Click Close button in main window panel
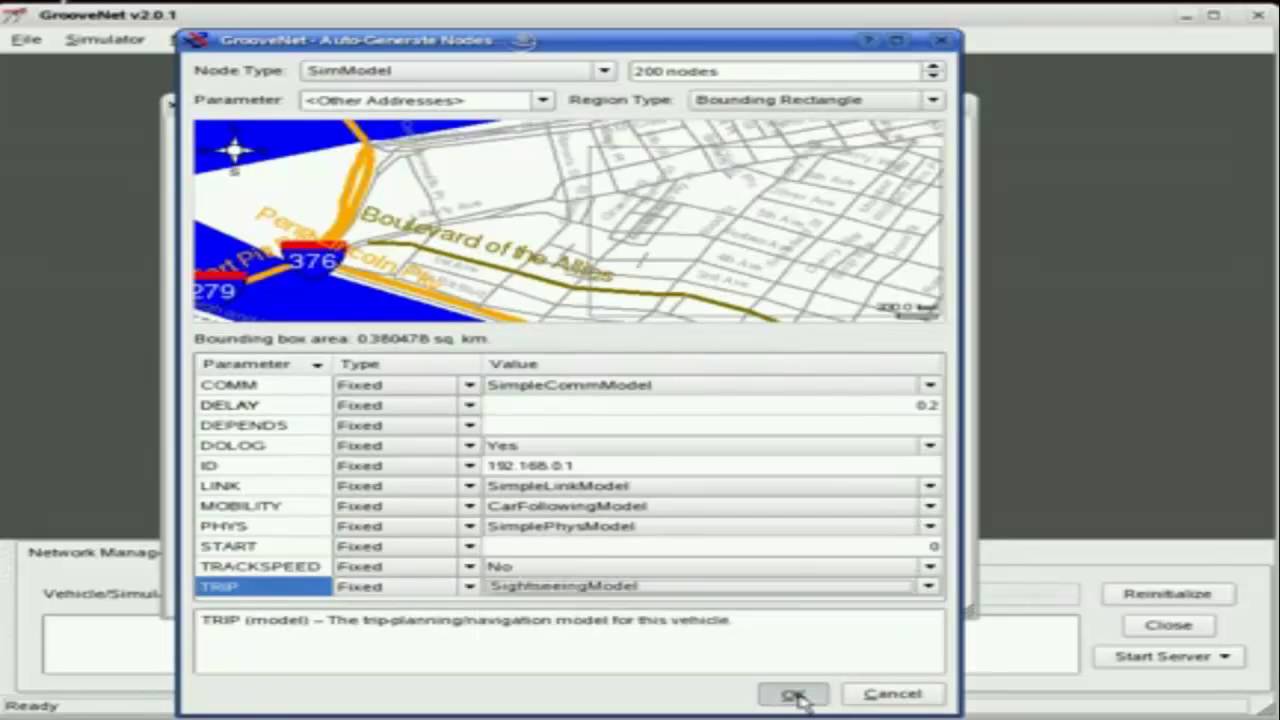 pyautogui.click(x=1168, y=625)
